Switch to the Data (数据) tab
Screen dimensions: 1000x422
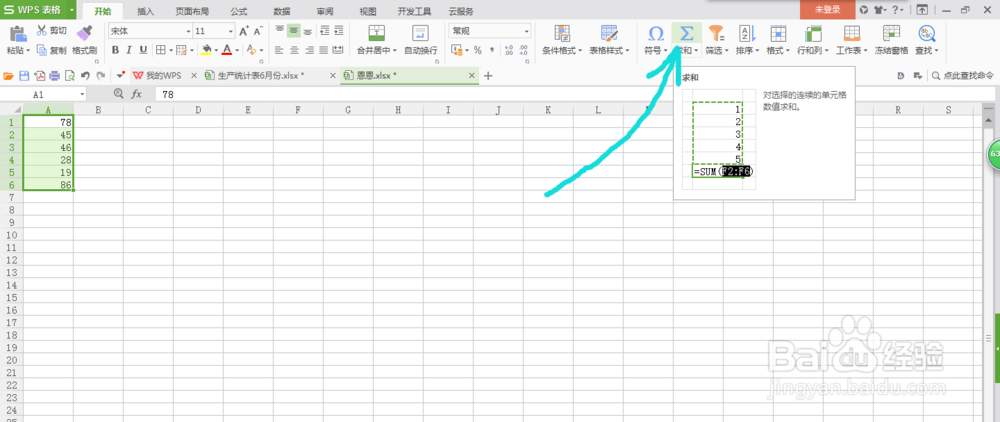[x=282, y=11]
